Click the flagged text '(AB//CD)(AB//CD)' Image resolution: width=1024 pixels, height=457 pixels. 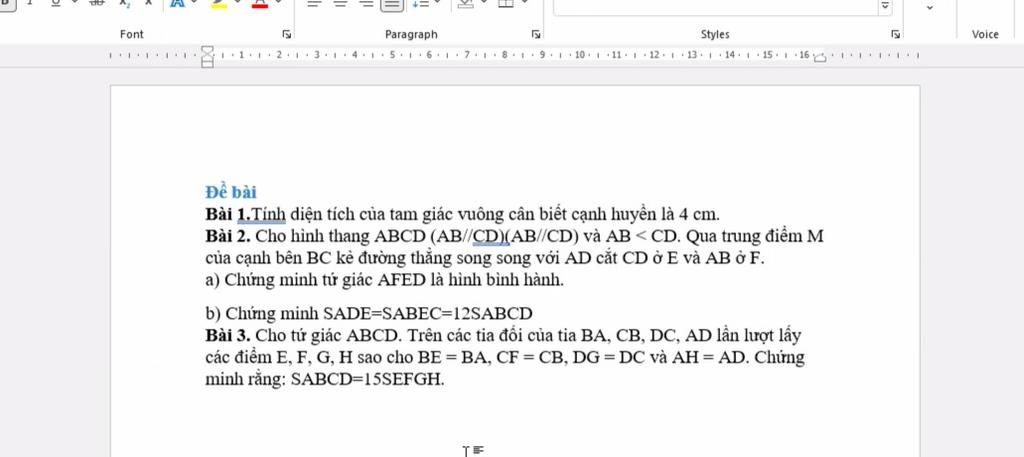(505, 236)
